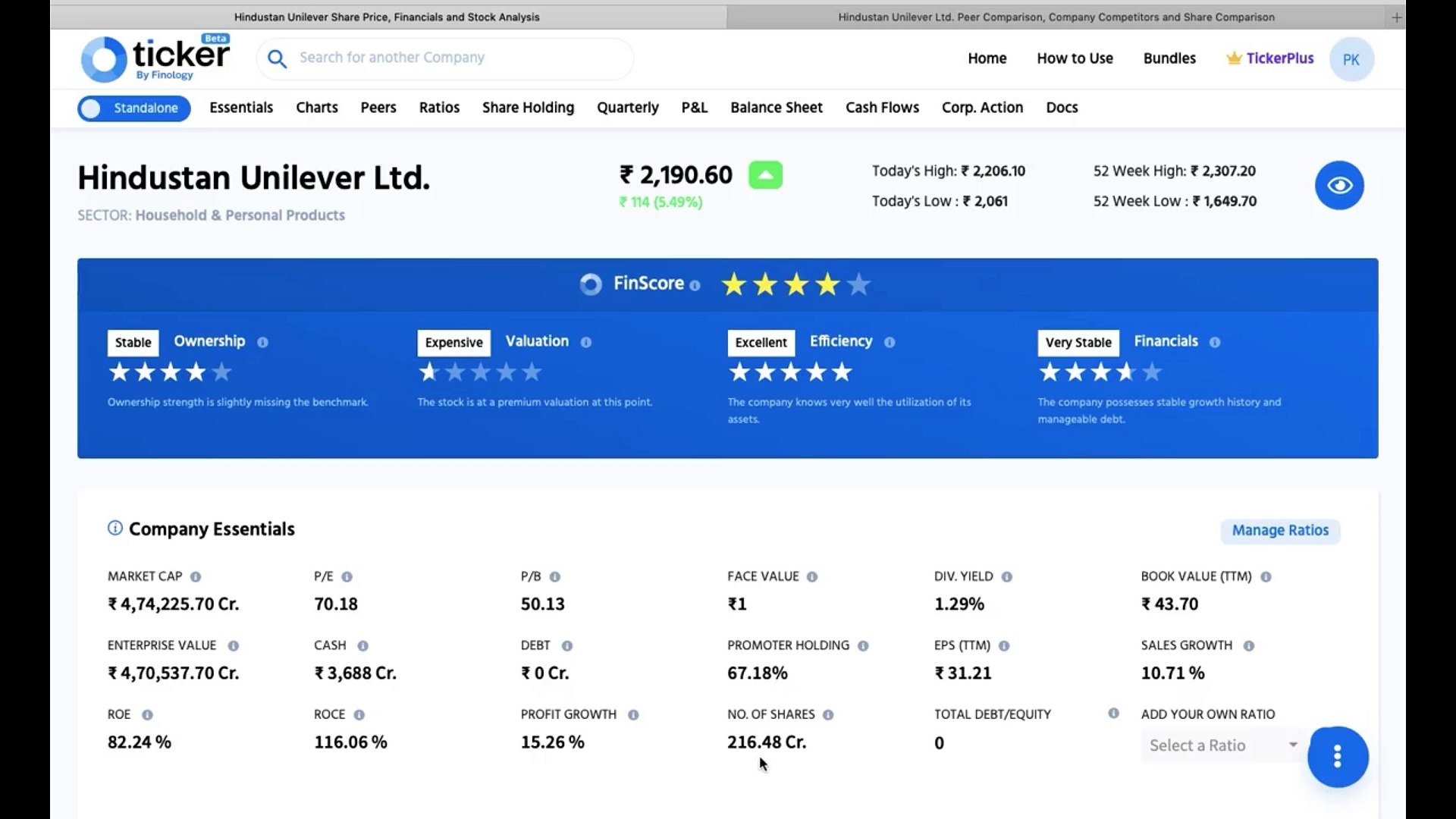Click the Ticker by Finology logo
Image resolution: width=1456 pixels, height=819 pixels.
[155, 58]
